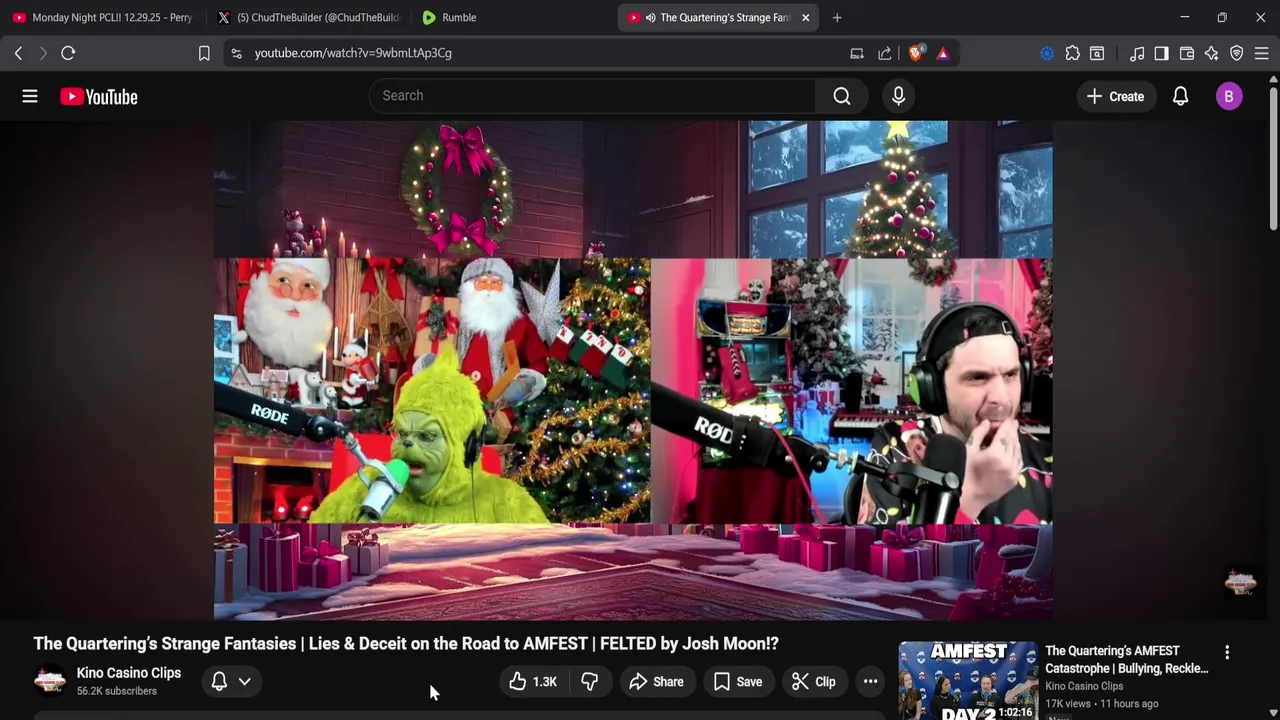Install or cast page icon in address bar

857,53
